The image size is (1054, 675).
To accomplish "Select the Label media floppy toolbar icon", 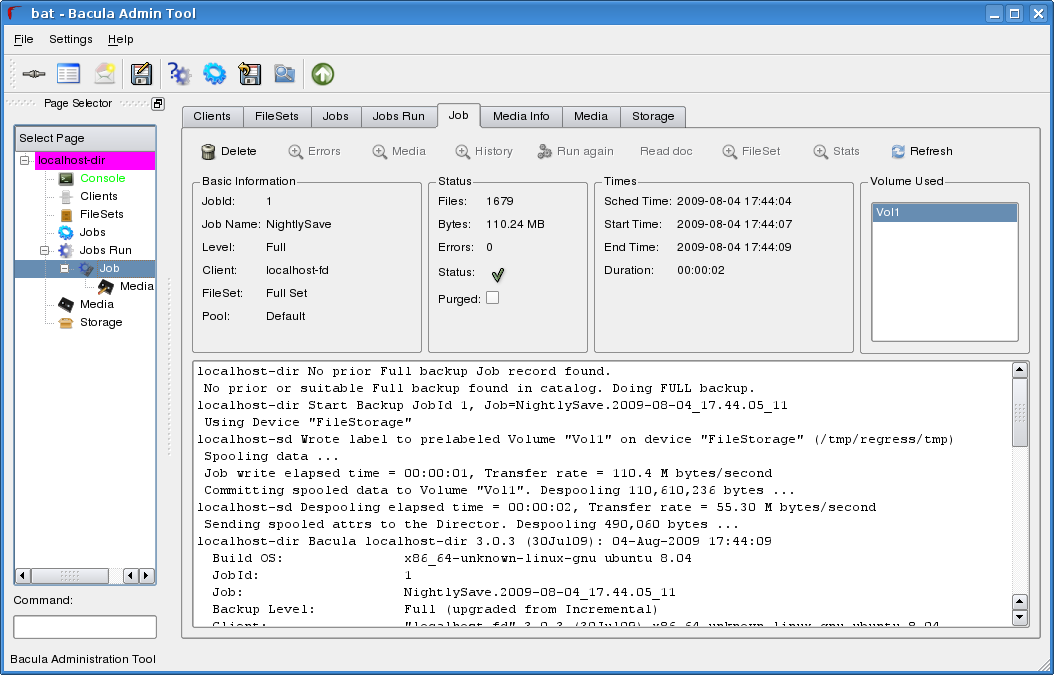I will [x=140, y=73].
